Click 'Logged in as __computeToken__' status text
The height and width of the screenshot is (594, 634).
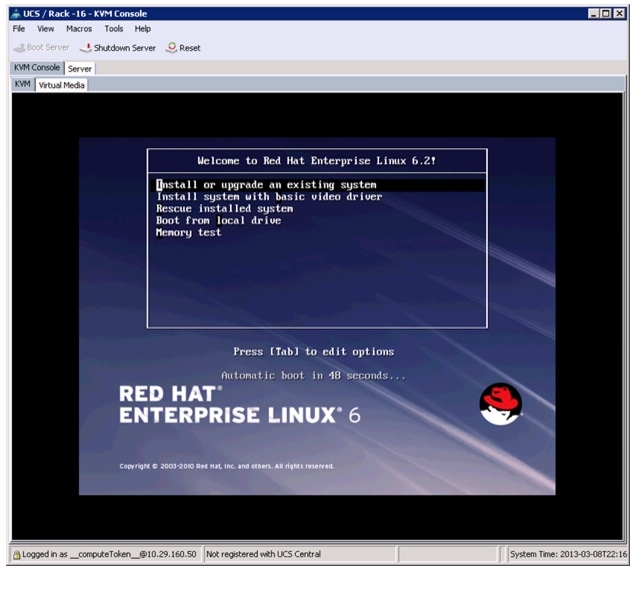pyautogui.click(x=109, y=554)
